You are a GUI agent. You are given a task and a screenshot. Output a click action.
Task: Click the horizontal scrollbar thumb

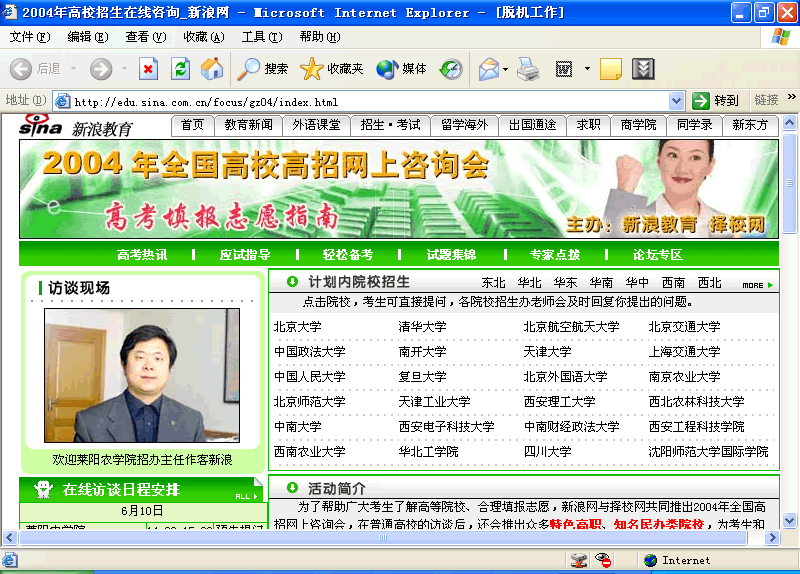(x=383, y=537)
